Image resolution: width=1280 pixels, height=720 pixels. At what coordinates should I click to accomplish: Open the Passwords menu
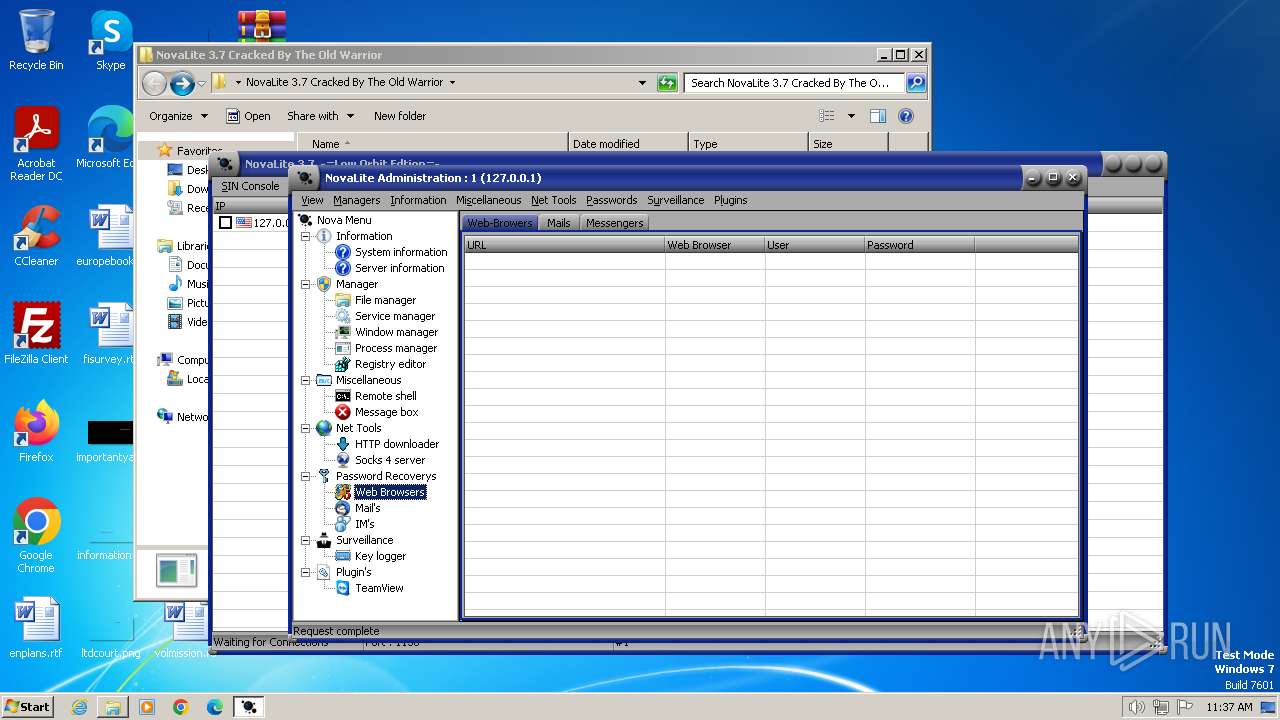tap(612, 200)
